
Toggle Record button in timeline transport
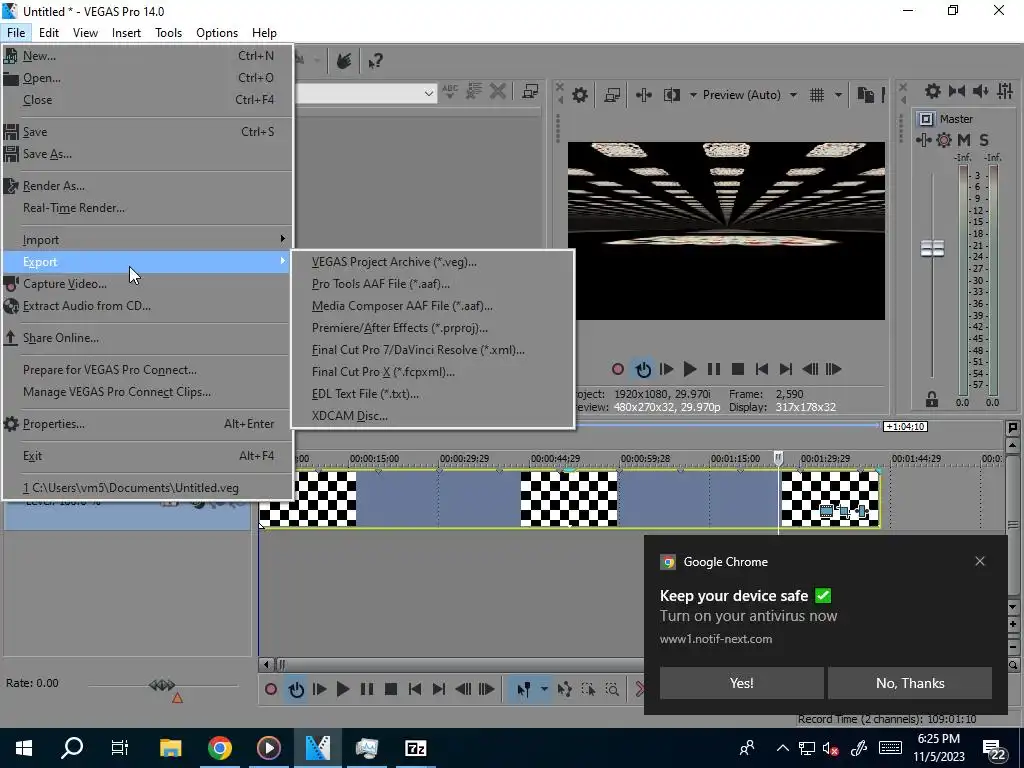point(271,689)
